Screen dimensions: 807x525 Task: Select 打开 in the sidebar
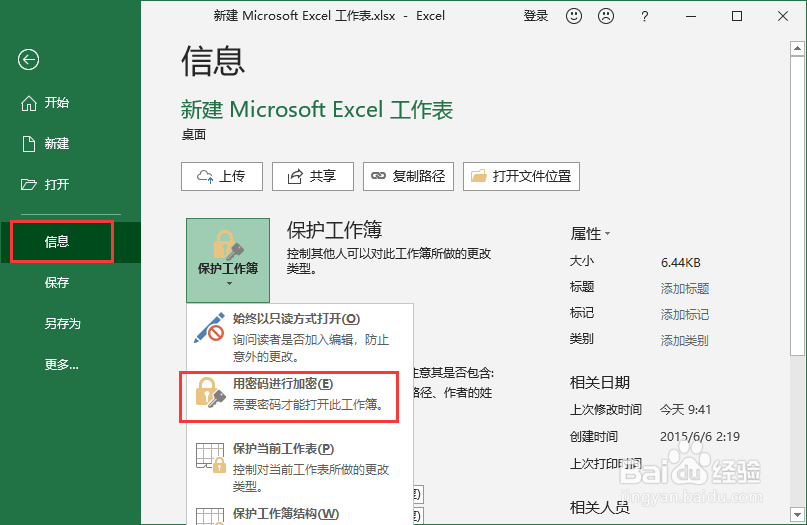click(45, 184)
